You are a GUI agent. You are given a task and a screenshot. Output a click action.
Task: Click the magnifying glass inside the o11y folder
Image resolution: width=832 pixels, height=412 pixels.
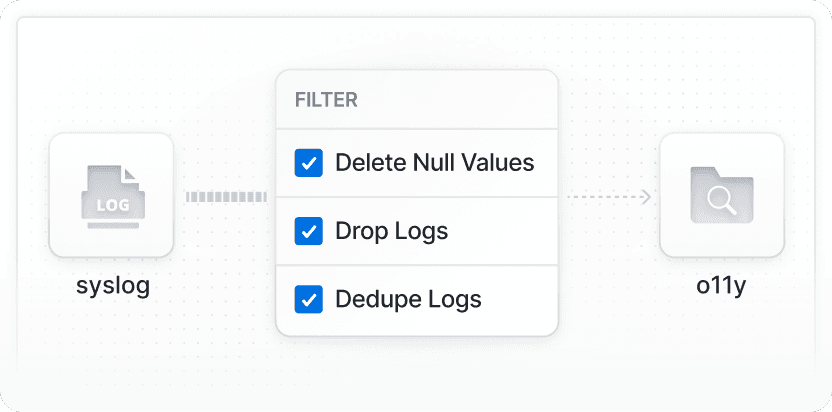720,200
